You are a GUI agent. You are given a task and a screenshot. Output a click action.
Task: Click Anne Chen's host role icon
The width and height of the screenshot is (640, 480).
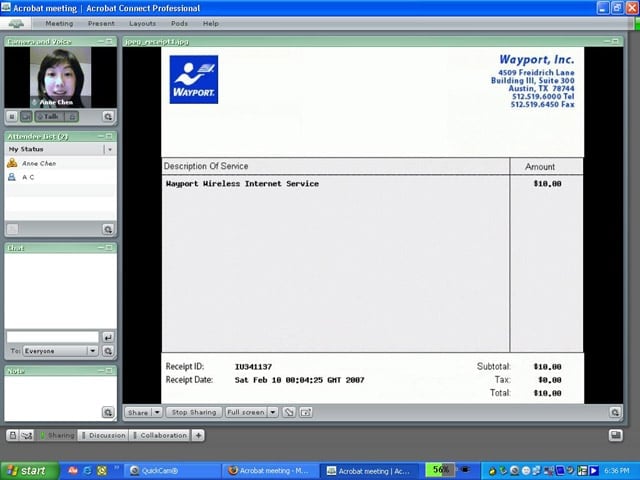(x=12, y=163)
